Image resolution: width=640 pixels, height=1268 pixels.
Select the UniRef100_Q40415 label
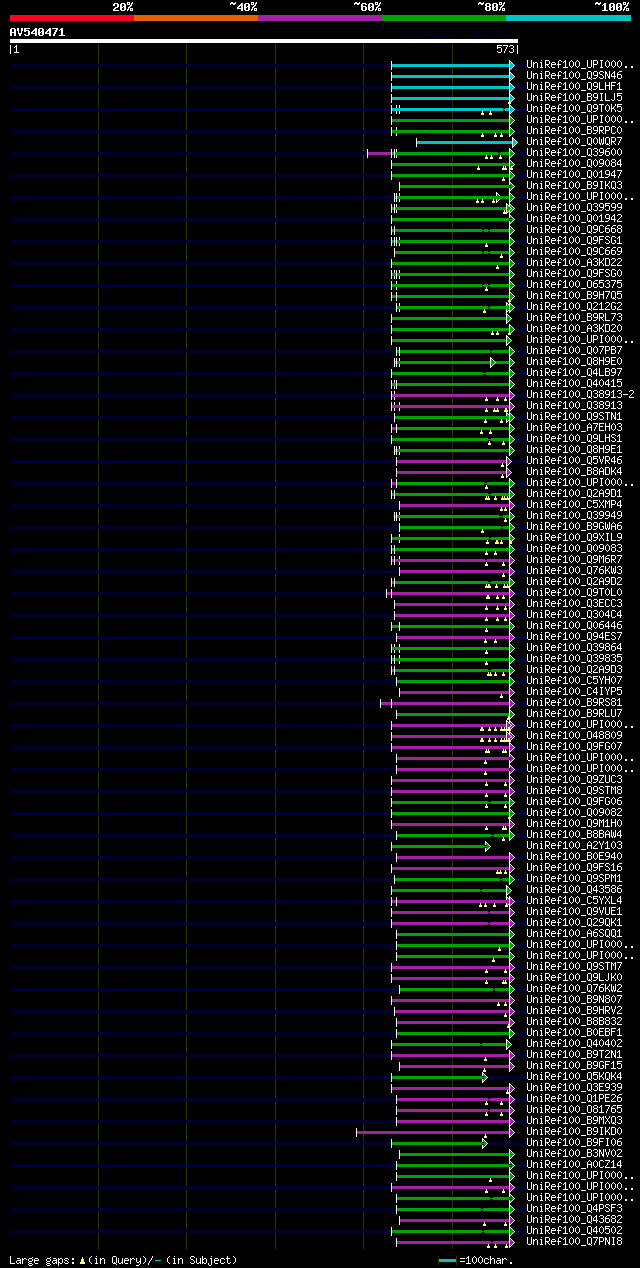click(x=574, y=383)
